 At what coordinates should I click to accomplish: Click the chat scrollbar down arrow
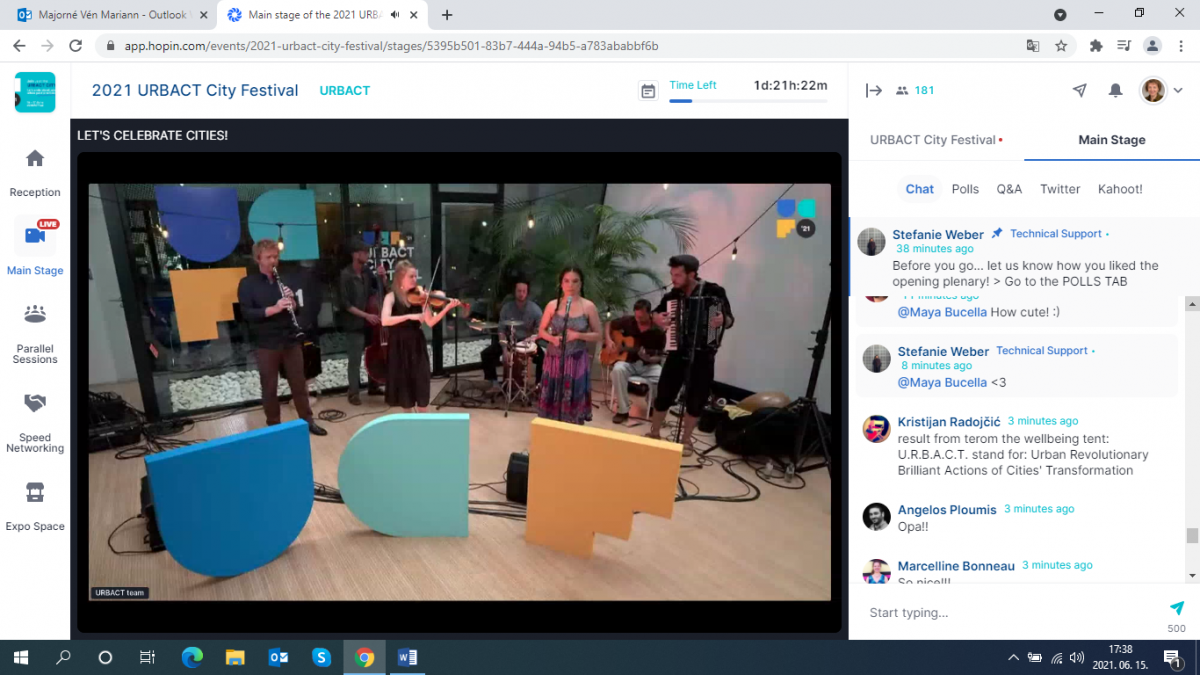(1192, 576)
